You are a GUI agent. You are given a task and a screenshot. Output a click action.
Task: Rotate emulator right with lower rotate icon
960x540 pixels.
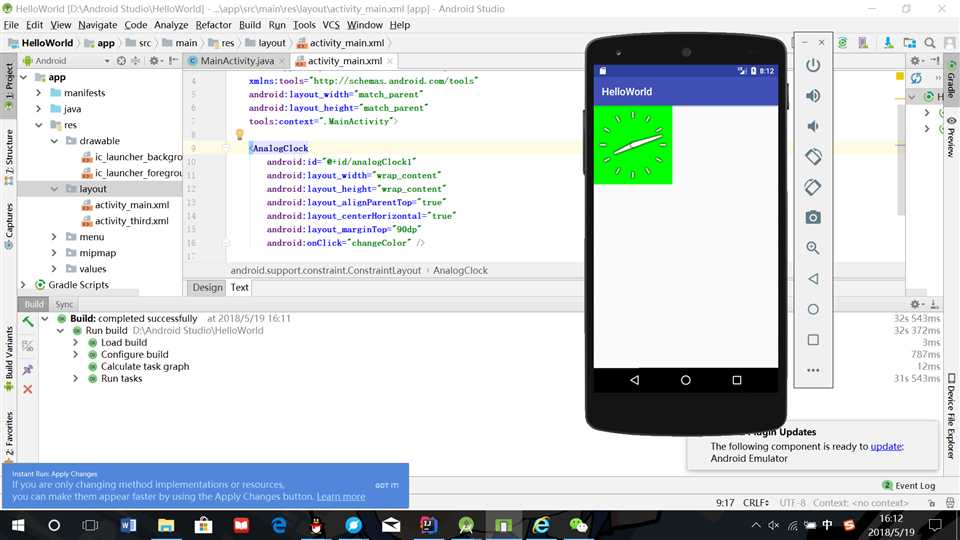(x=813, y=187)
